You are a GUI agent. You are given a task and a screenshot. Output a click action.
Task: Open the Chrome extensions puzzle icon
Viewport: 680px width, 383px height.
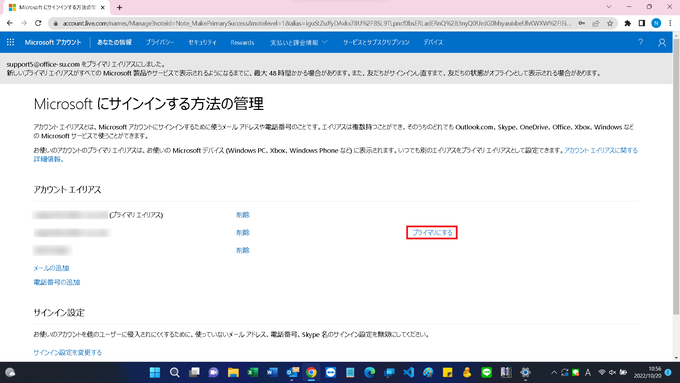pos(628,23)
